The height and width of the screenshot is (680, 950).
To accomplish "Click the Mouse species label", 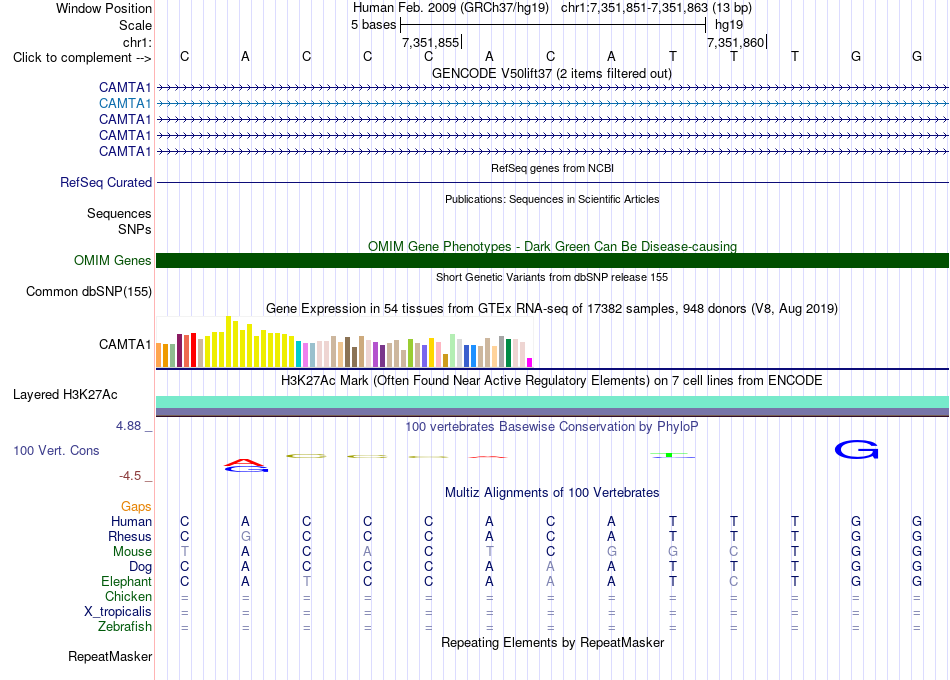I will [x=132, y=552].
